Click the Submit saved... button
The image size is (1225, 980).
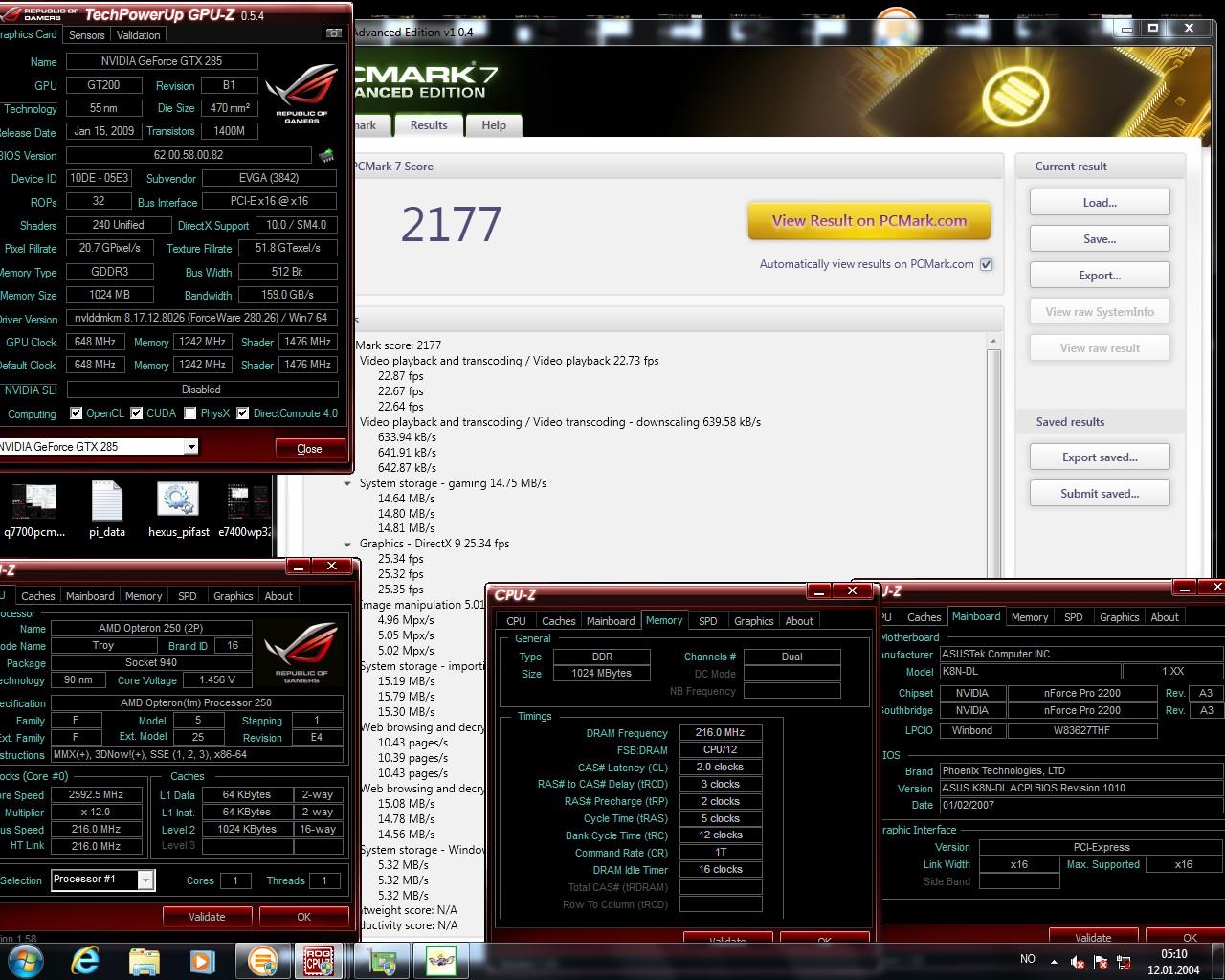point(1100,494)
